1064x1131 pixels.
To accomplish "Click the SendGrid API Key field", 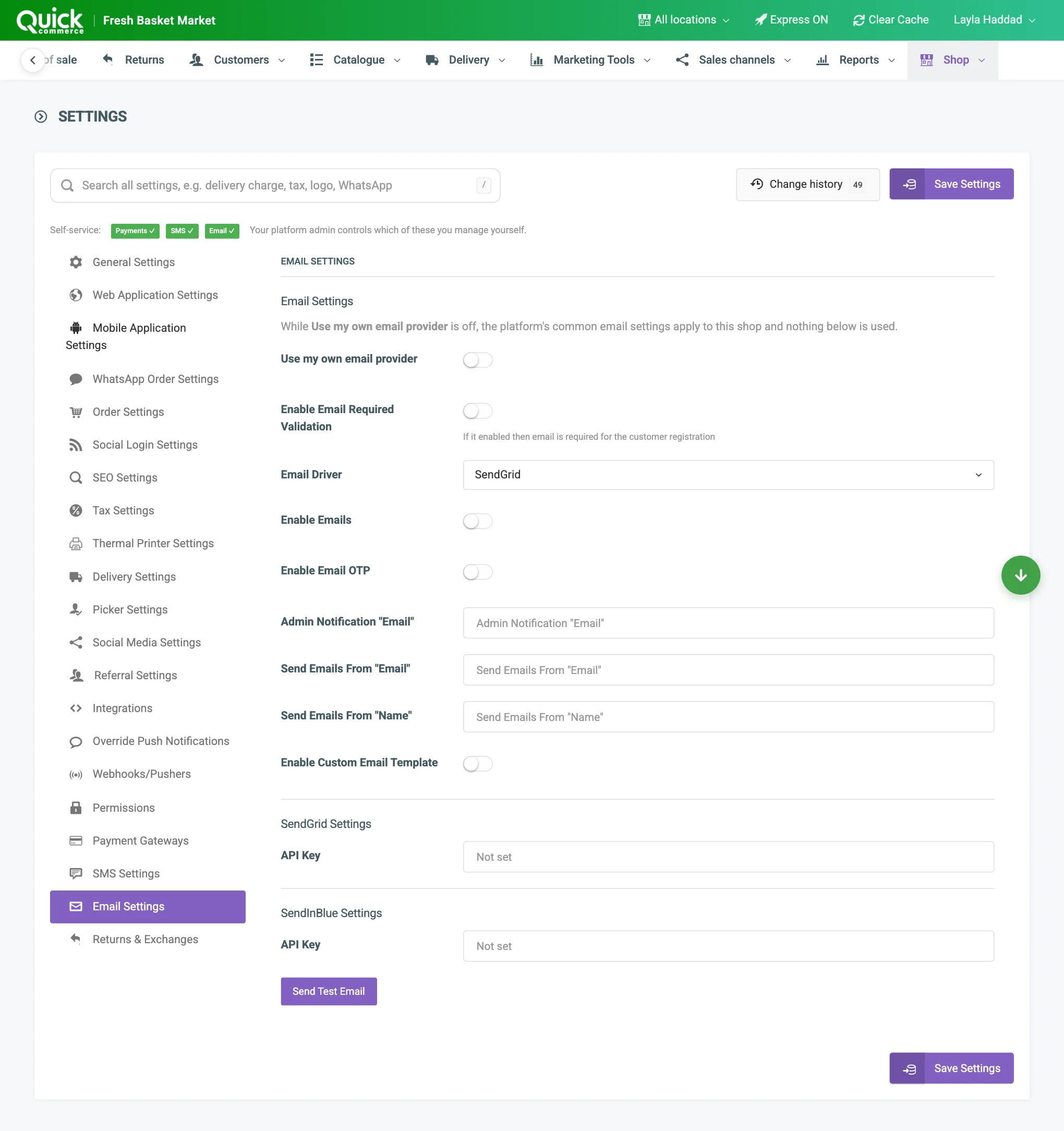I will [728, 857].
